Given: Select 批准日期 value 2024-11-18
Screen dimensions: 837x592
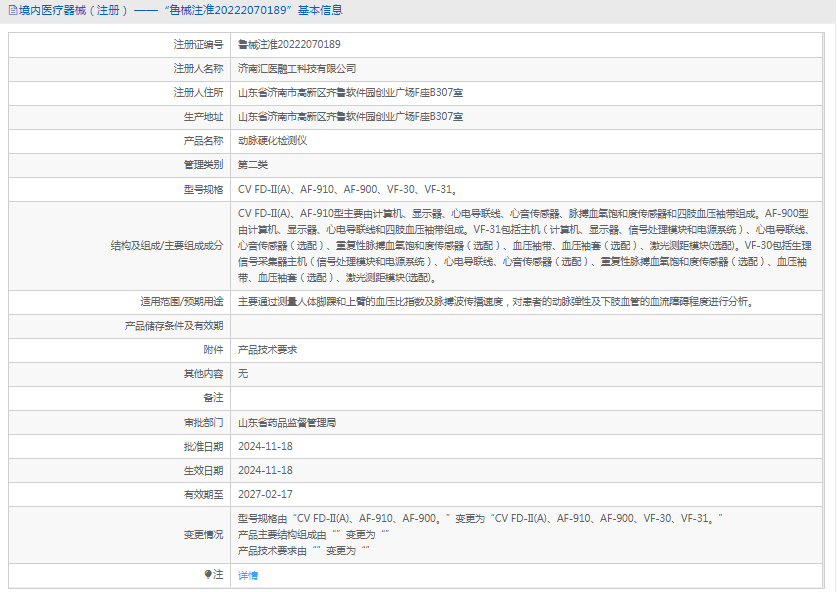Looking at the screenshot, I should [x=265, y=446].
